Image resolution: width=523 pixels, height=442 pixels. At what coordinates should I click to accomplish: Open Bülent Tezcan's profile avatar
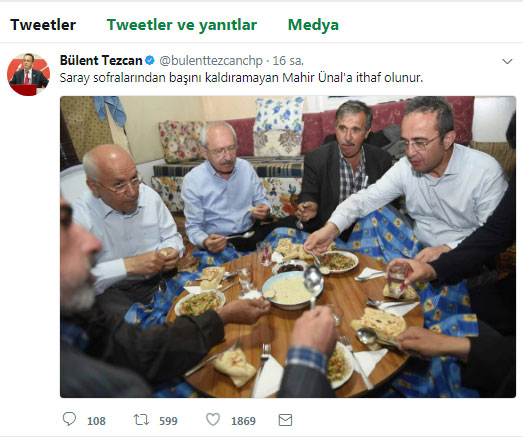pyautogui.click(x=28, y=74)
